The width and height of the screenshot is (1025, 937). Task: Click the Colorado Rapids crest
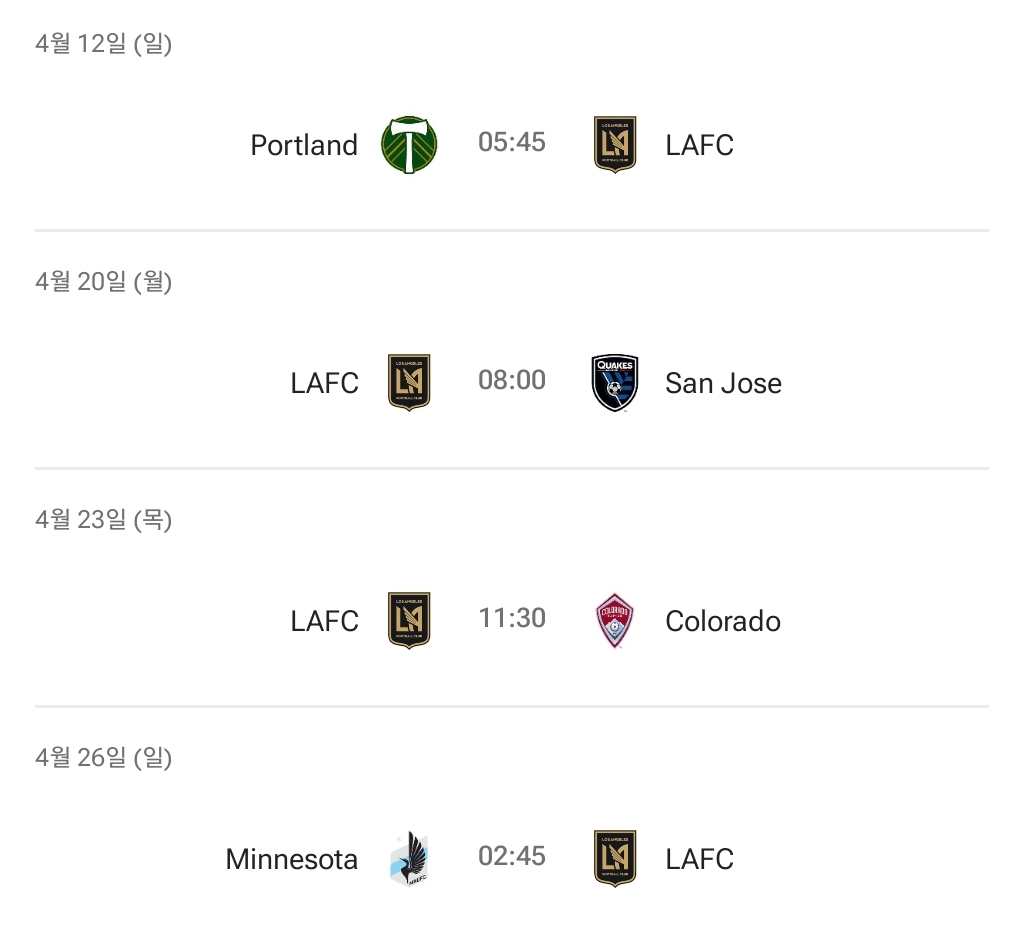615,621
